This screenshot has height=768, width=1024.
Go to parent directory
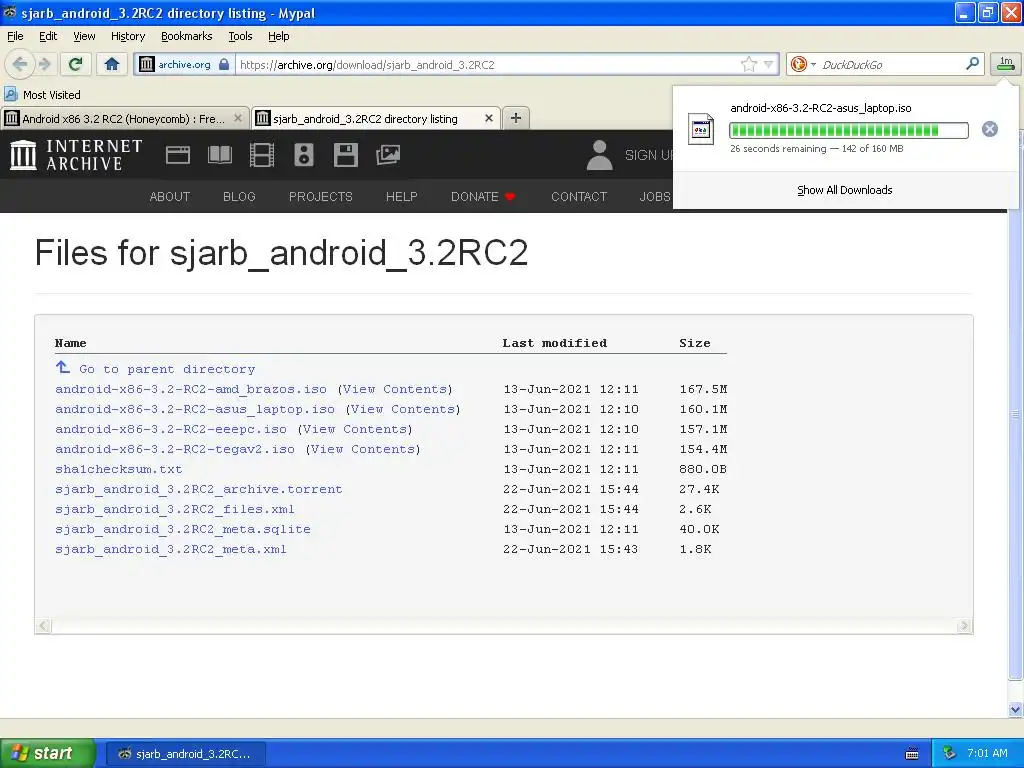167,369
